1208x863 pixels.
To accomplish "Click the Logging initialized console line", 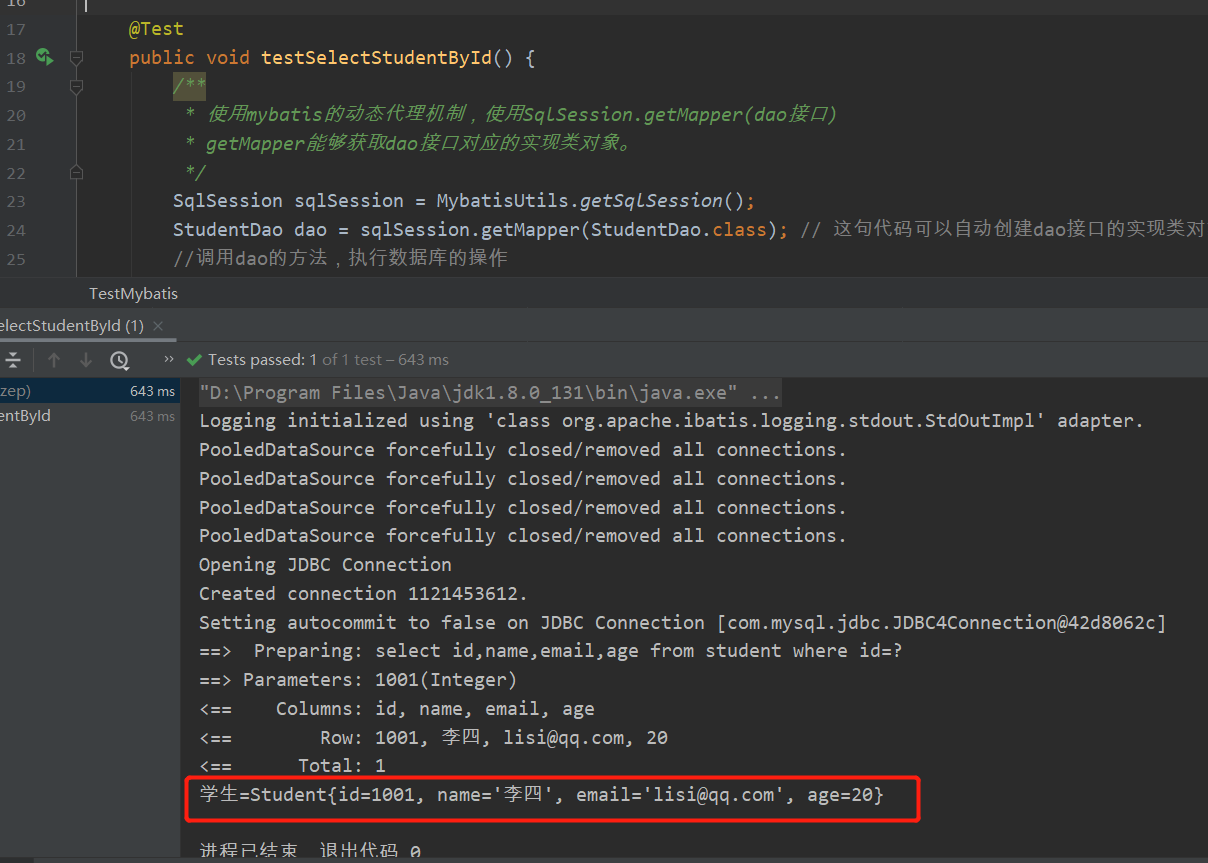I will click(x=671, y=421).
